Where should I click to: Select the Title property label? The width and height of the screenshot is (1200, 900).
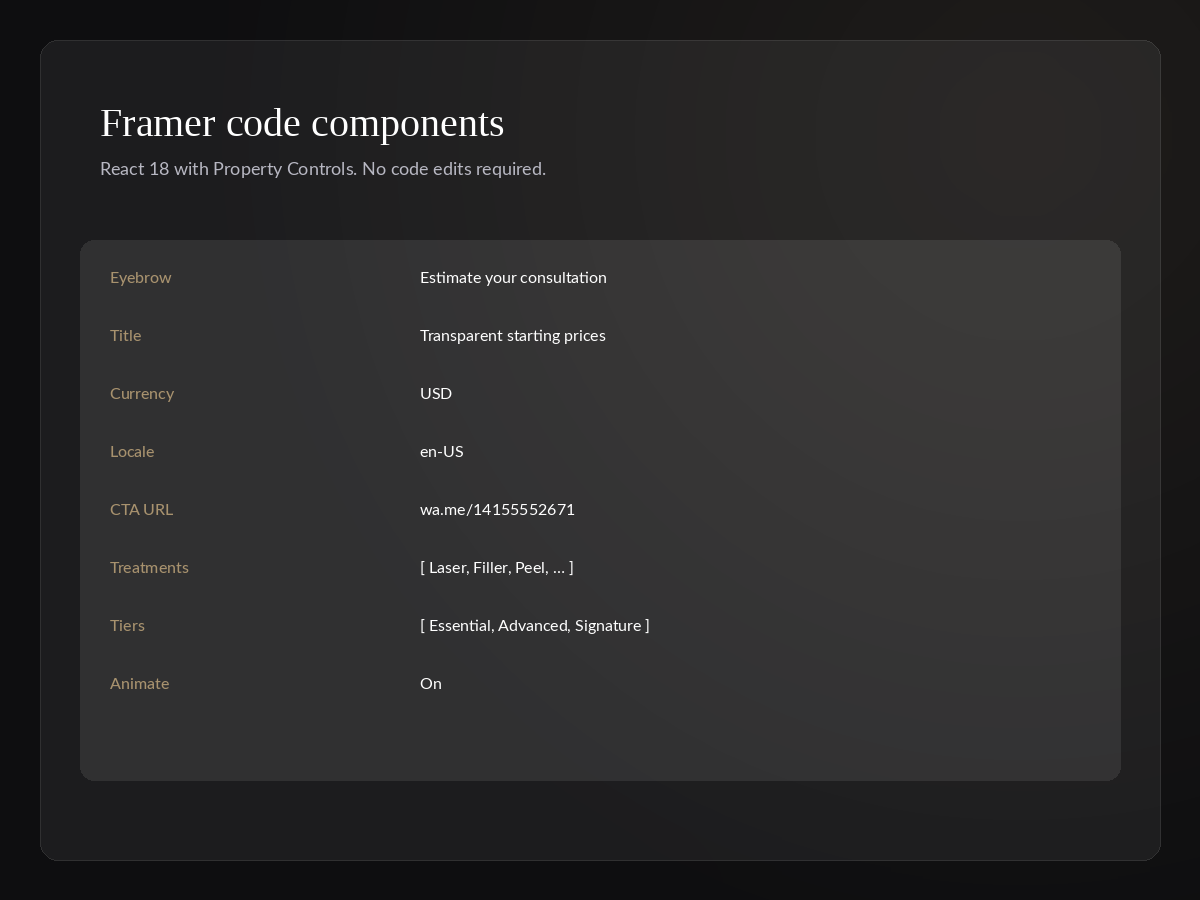(126, 336)
